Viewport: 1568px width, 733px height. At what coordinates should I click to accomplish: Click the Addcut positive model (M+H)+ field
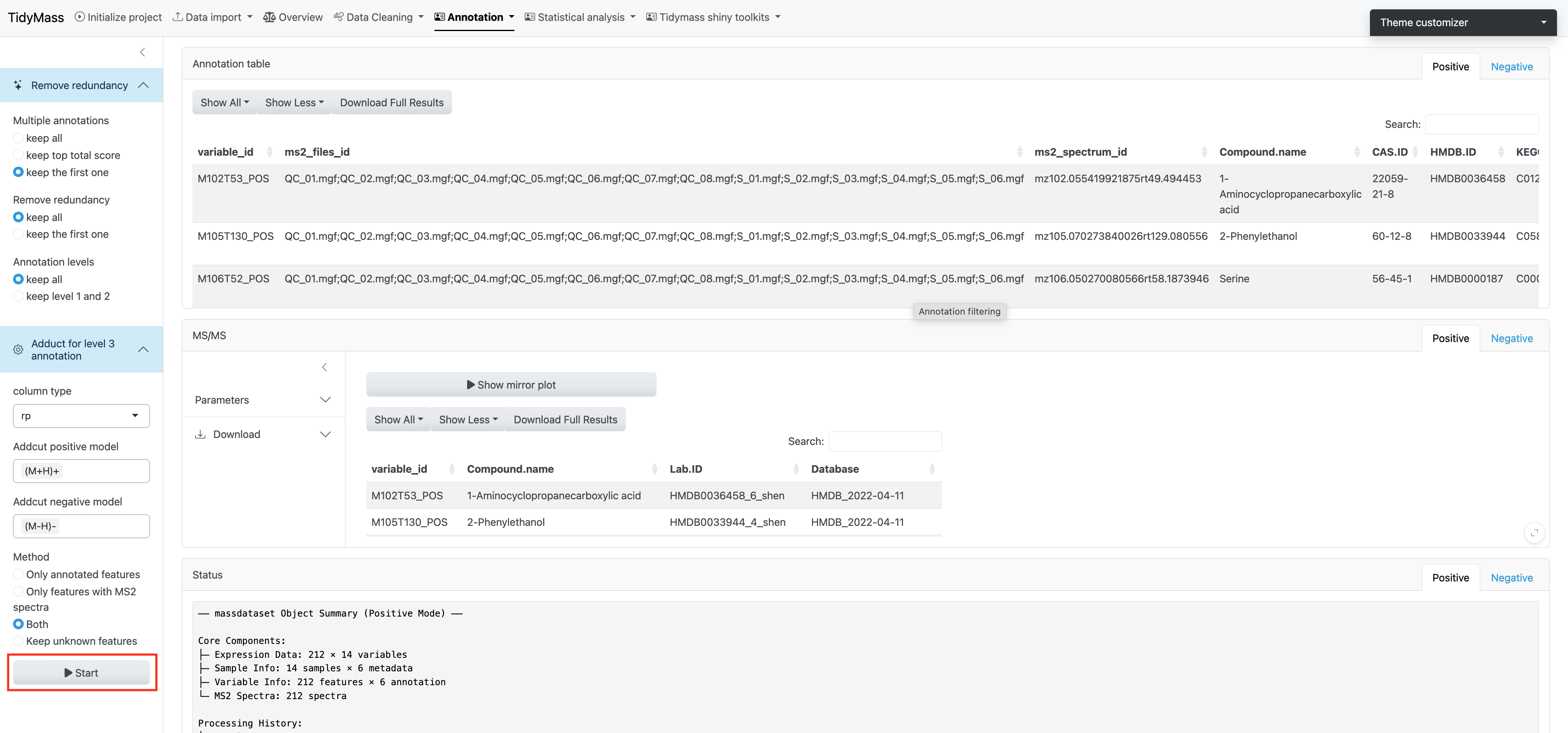tap(81, 471)
